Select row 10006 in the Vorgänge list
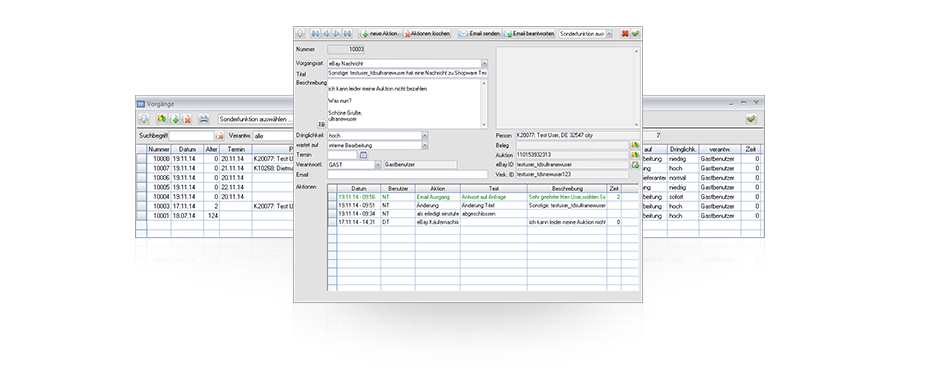The height and width of the screenshot is (385, 930). pyautogui.click(x=214, y=178)
